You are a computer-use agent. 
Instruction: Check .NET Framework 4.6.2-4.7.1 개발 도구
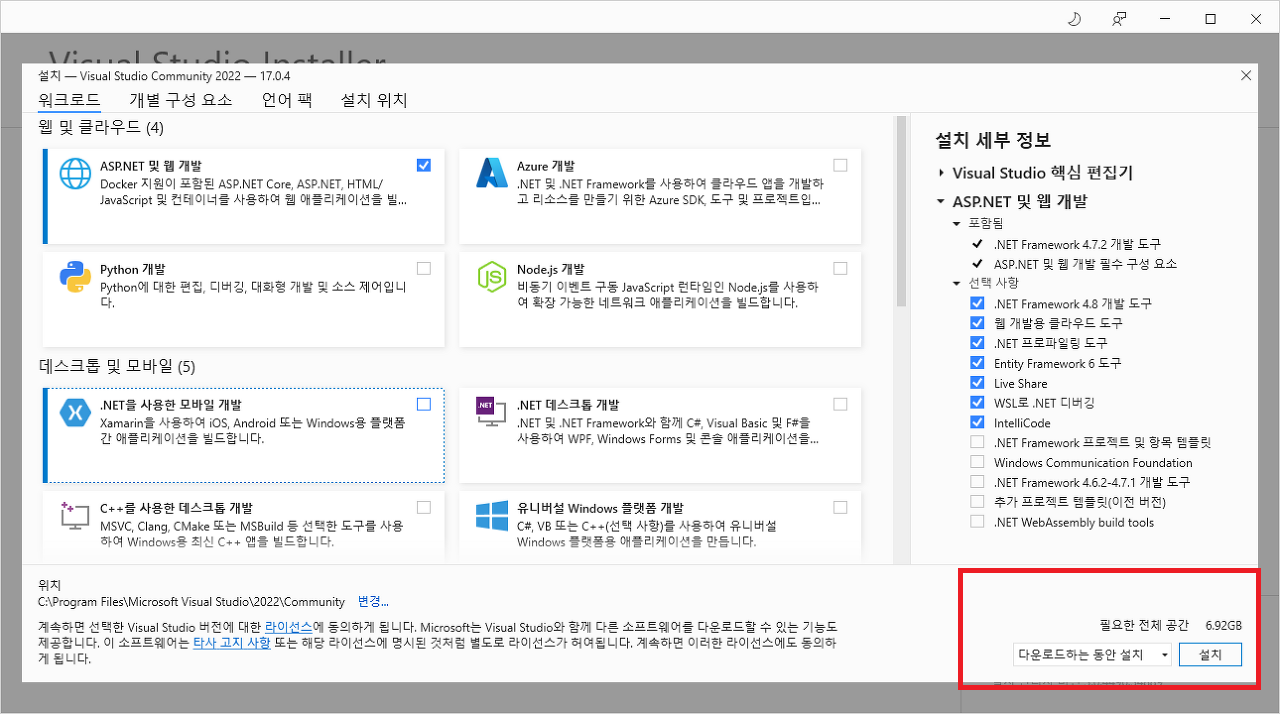point(977,482)
